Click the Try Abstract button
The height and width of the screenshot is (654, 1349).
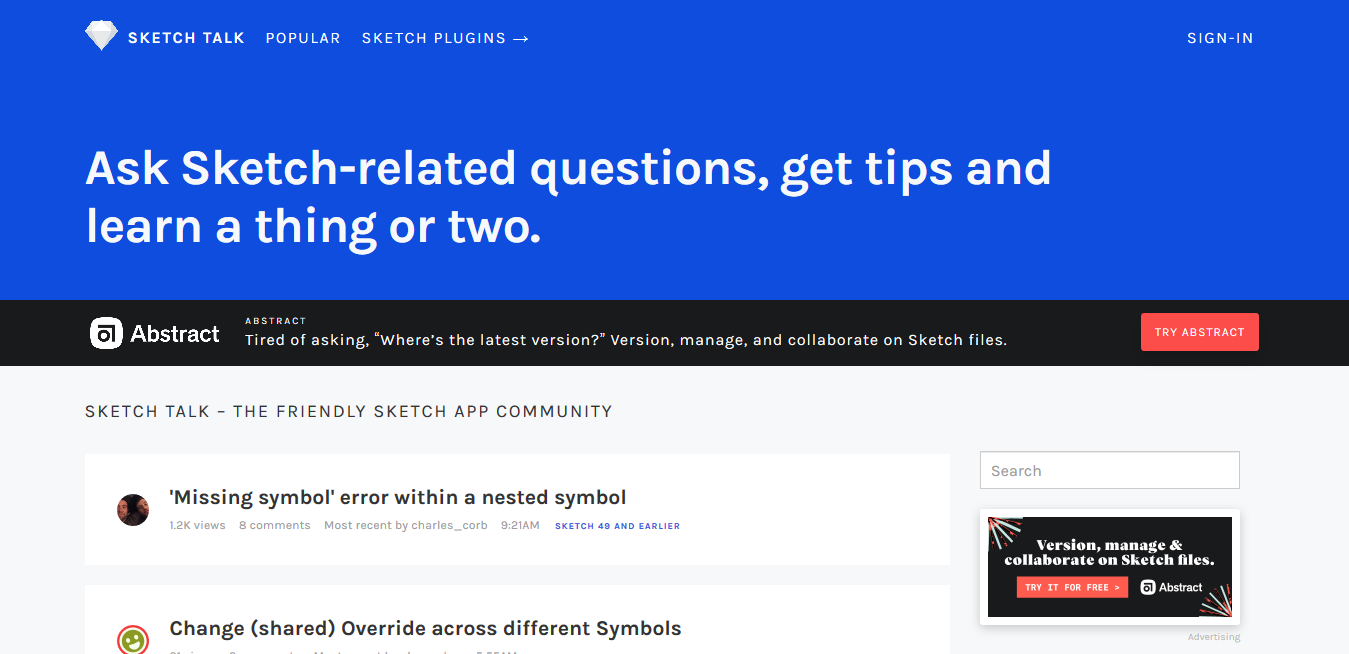coord(1199,332)
